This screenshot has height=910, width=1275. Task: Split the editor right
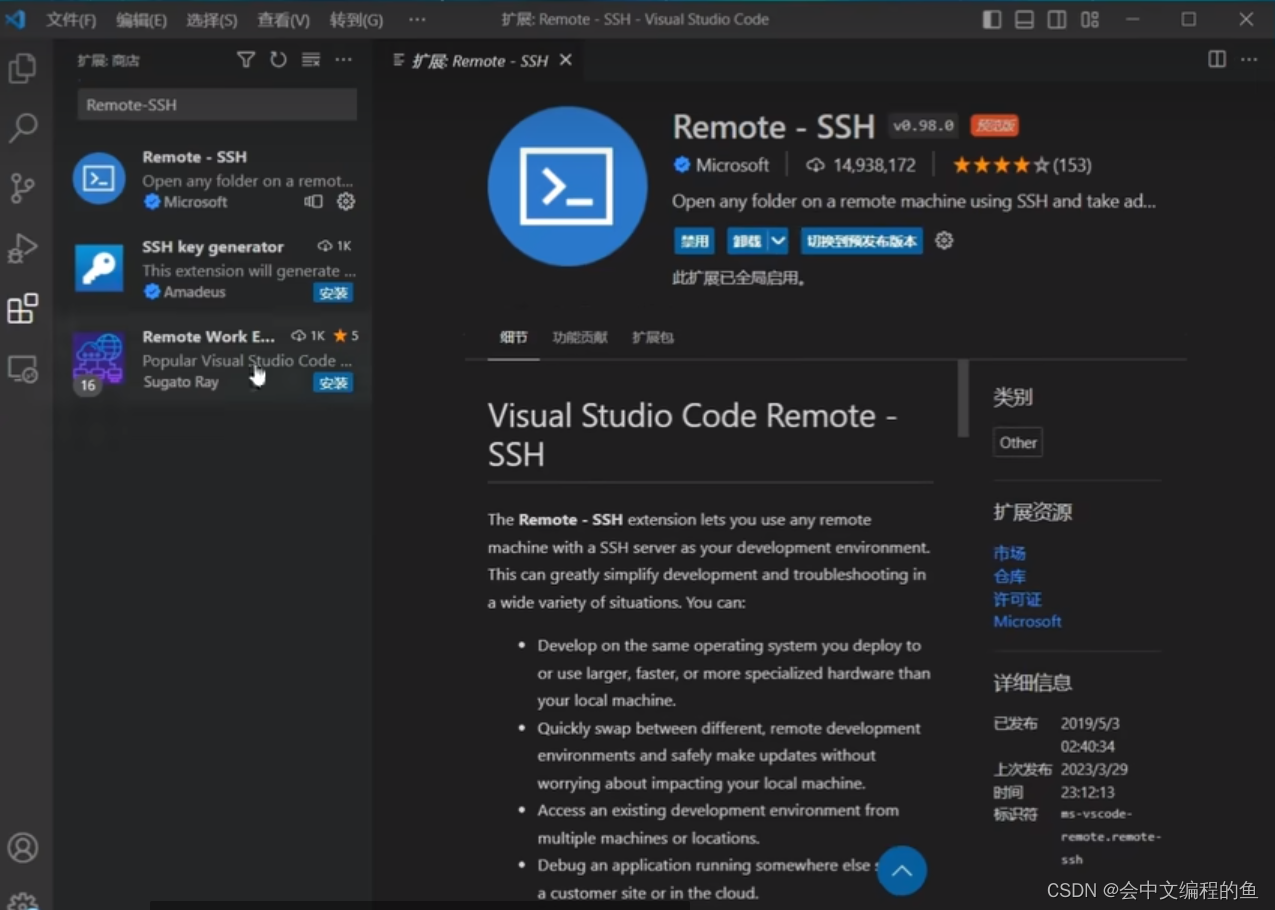1217,59
